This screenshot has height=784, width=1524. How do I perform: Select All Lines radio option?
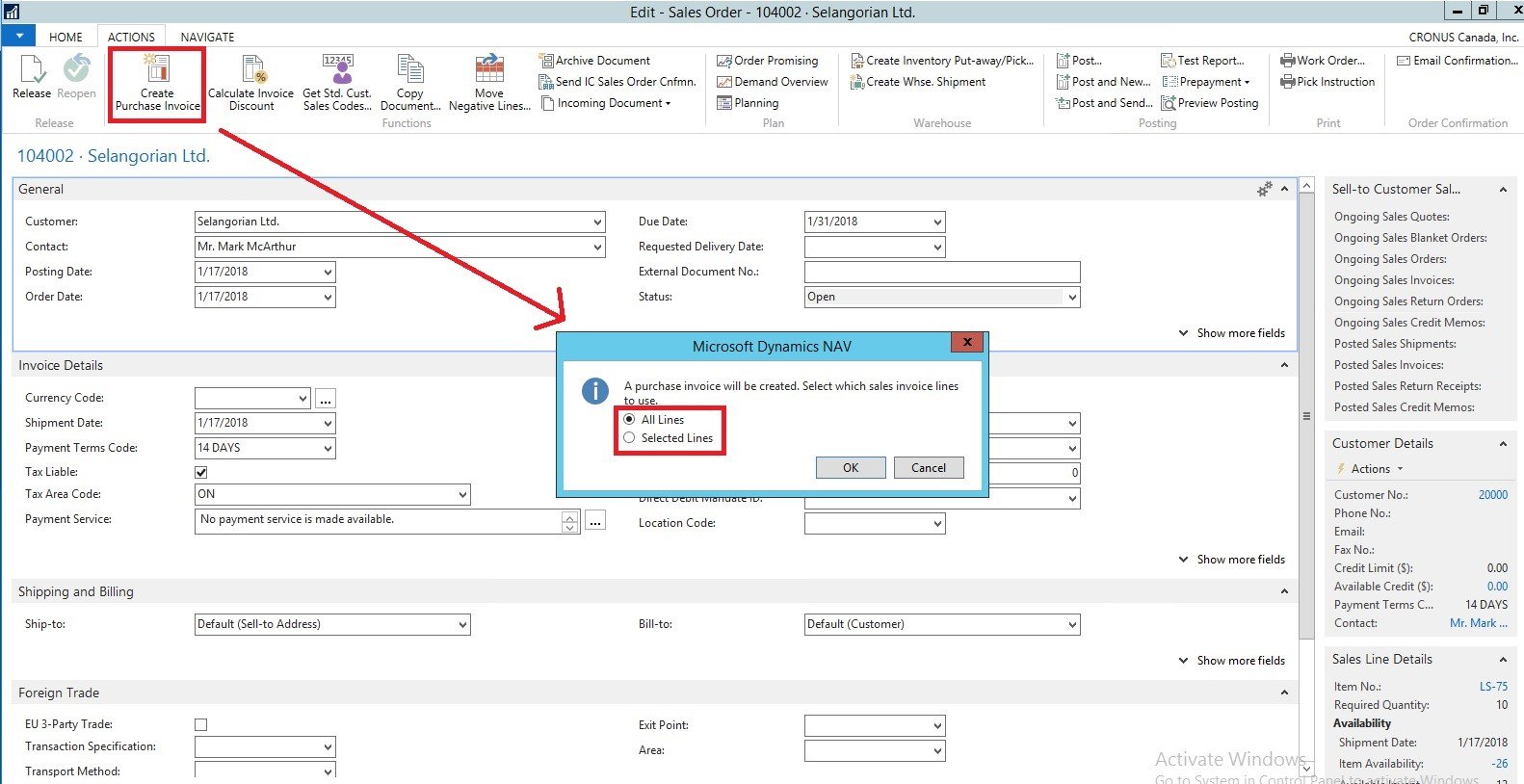tap(629, 420)
